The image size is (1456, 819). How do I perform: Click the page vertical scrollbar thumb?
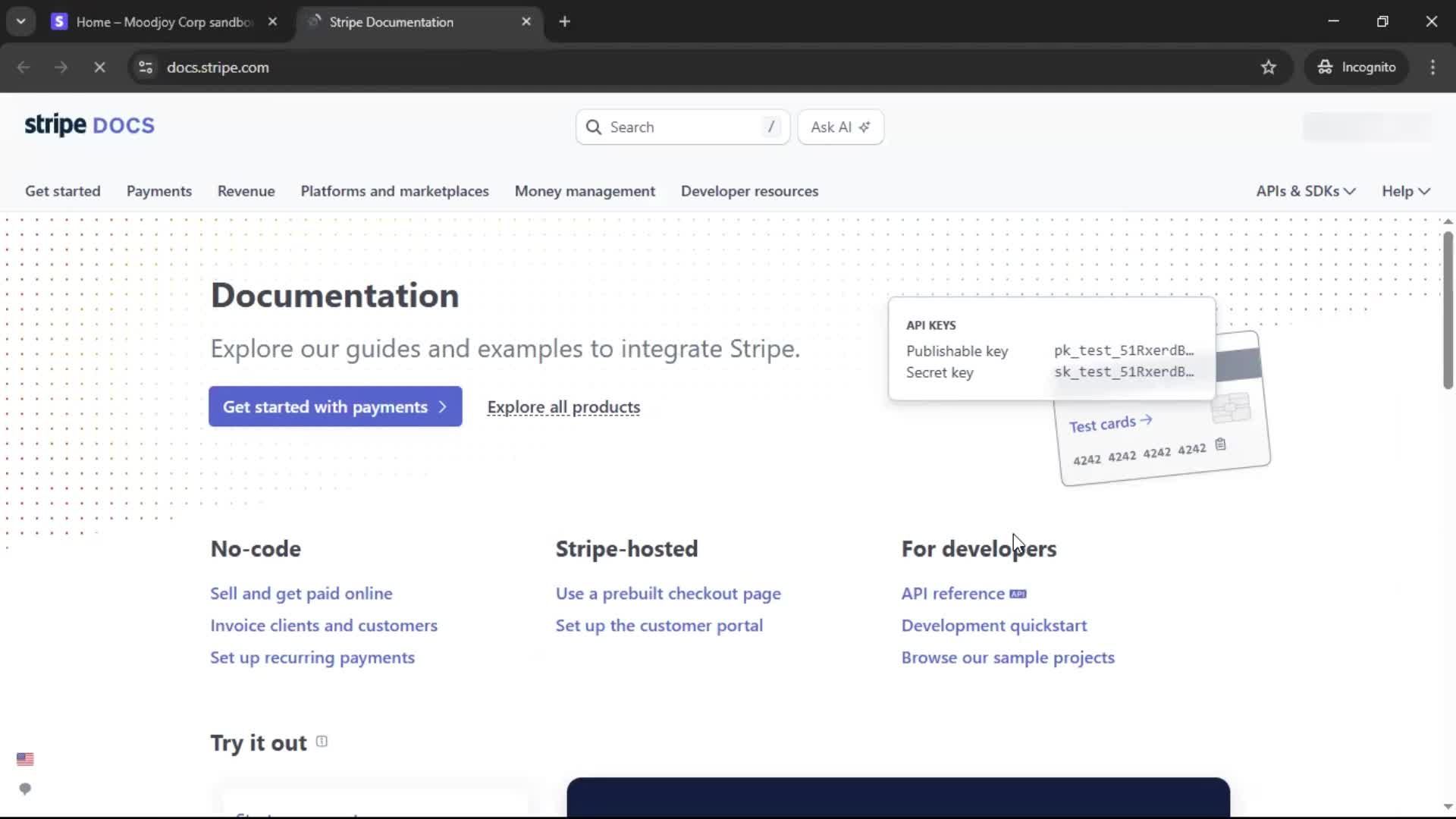tap(1448, 311)
